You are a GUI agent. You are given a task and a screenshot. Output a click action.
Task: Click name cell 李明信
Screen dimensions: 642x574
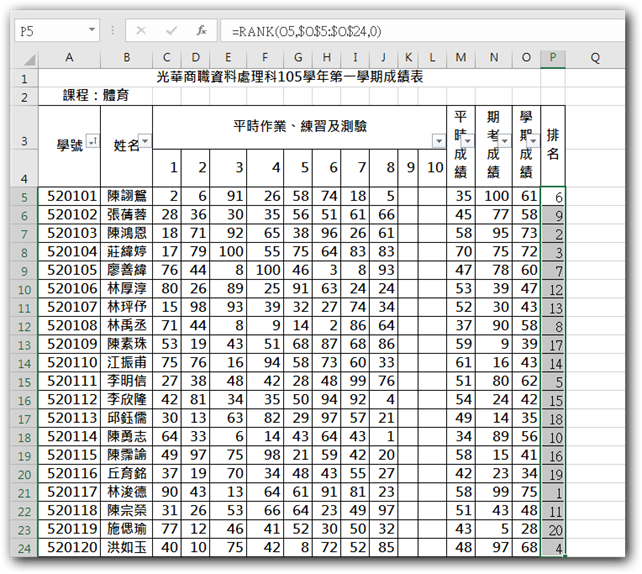click(x=127, y=381)
